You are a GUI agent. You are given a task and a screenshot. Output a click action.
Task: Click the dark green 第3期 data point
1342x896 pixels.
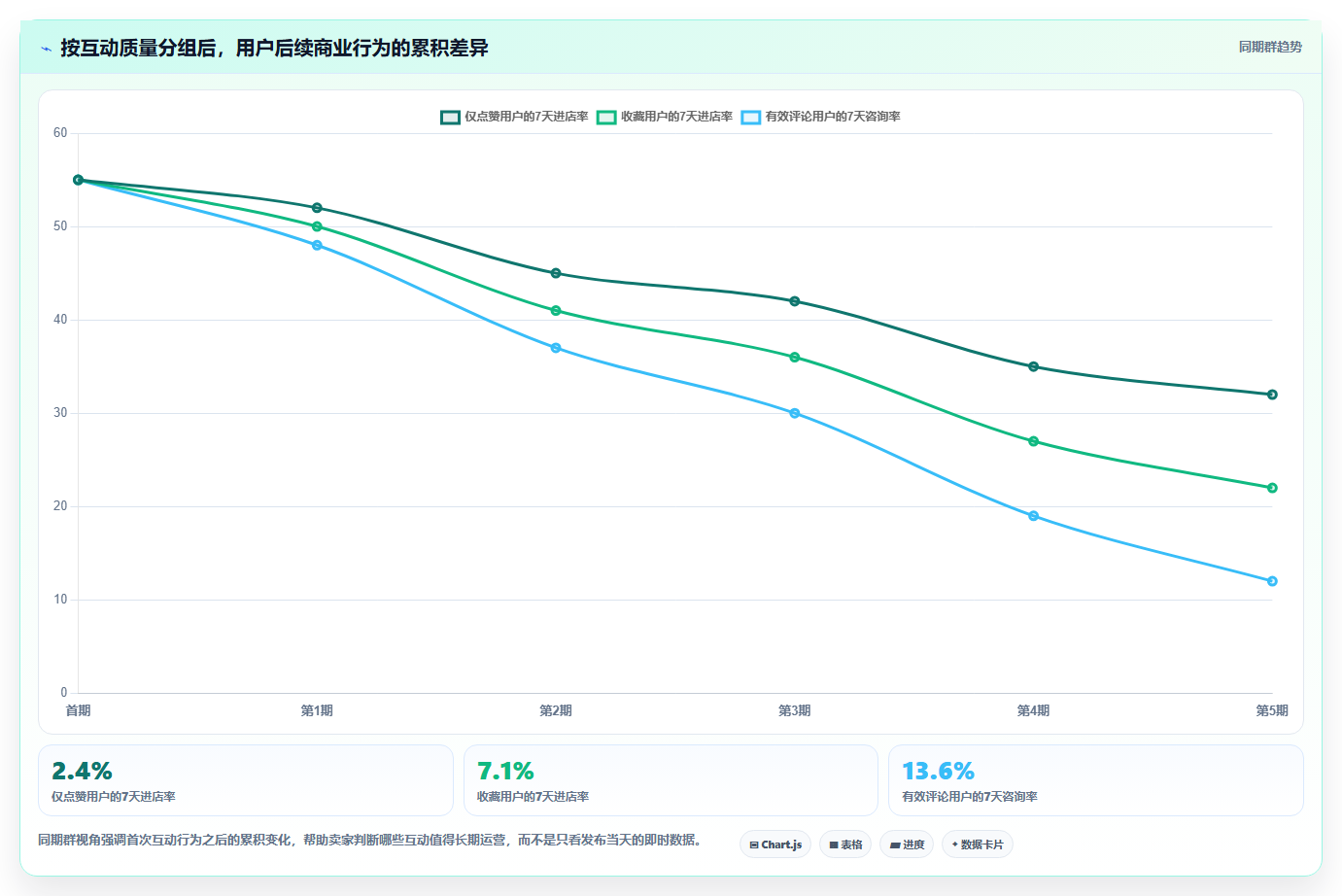pos(795,301)
